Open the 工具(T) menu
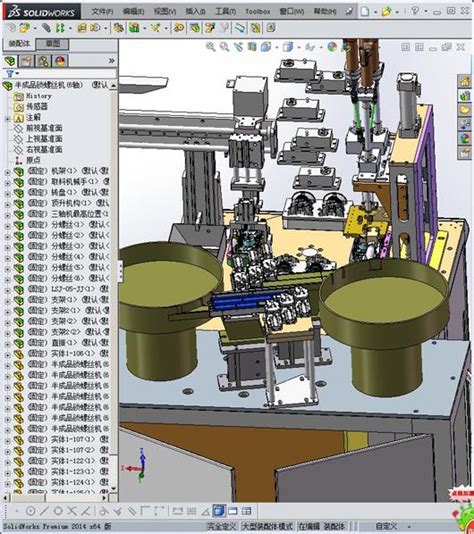This screenshot has height=534, width=474. pos(225,12)
